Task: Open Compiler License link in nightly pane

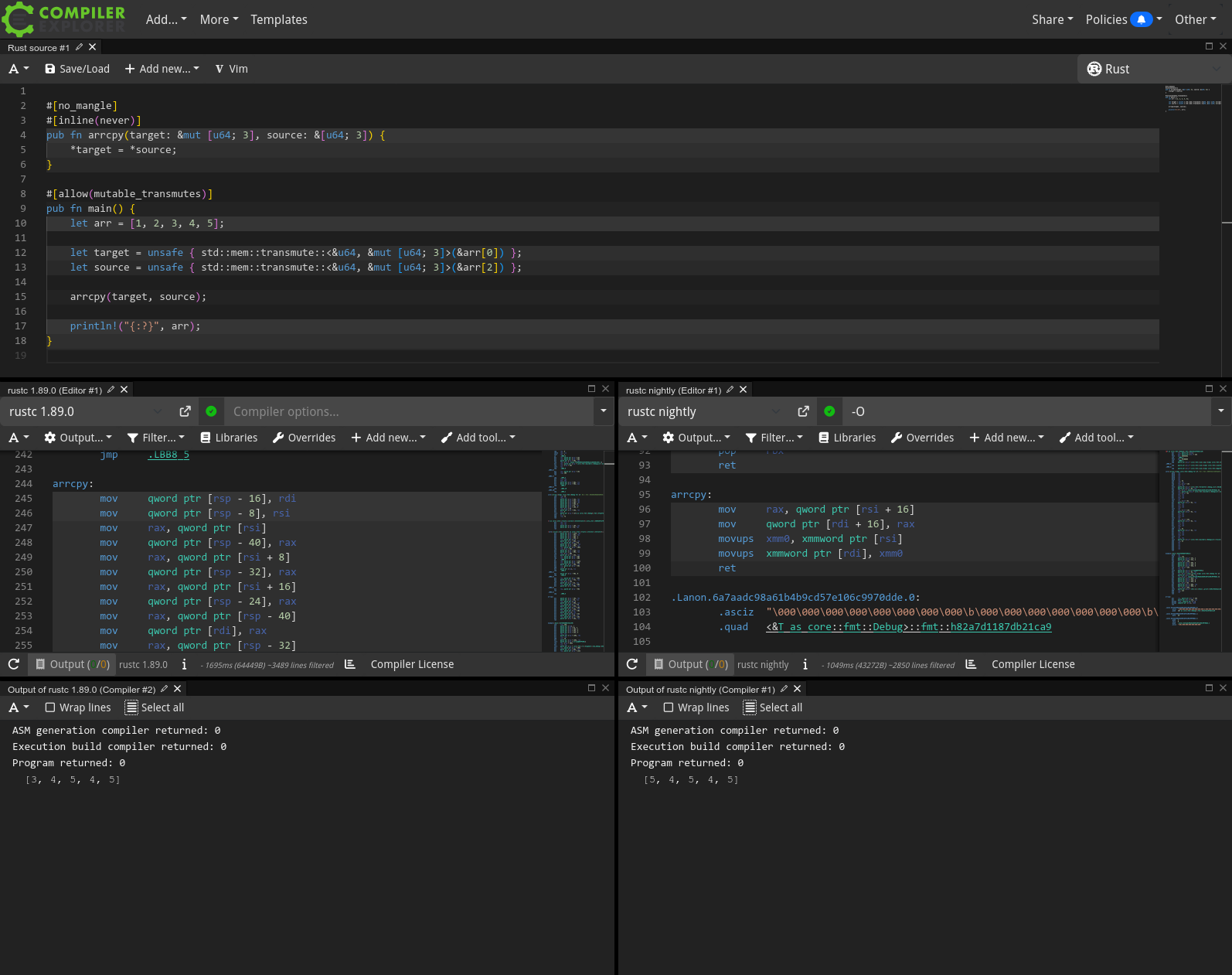Action: (x=1033, y=664)
